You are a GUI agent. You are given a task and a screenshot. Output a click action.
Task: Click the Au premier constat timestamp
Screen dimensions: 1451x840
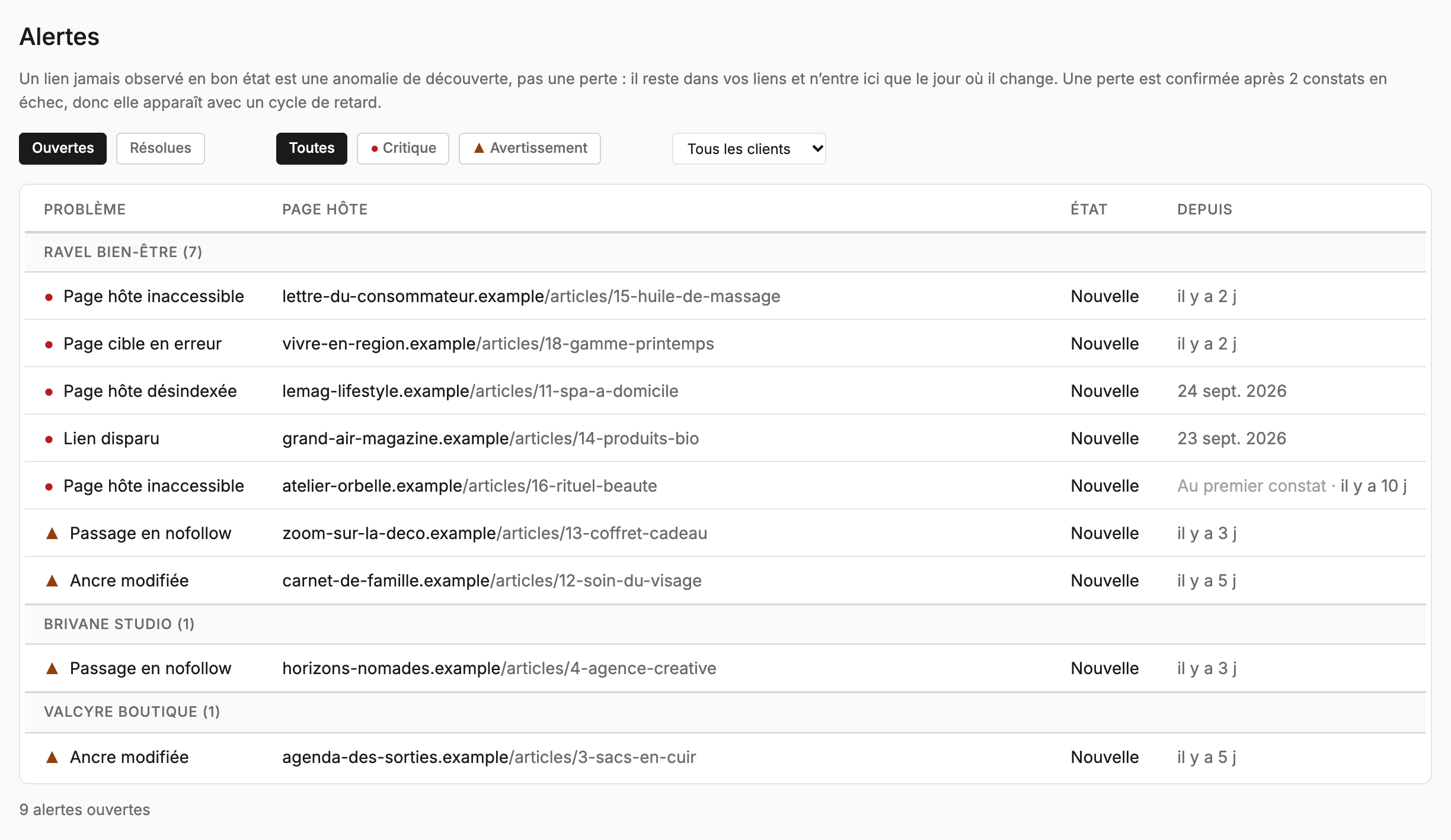tap(1292, 486)
